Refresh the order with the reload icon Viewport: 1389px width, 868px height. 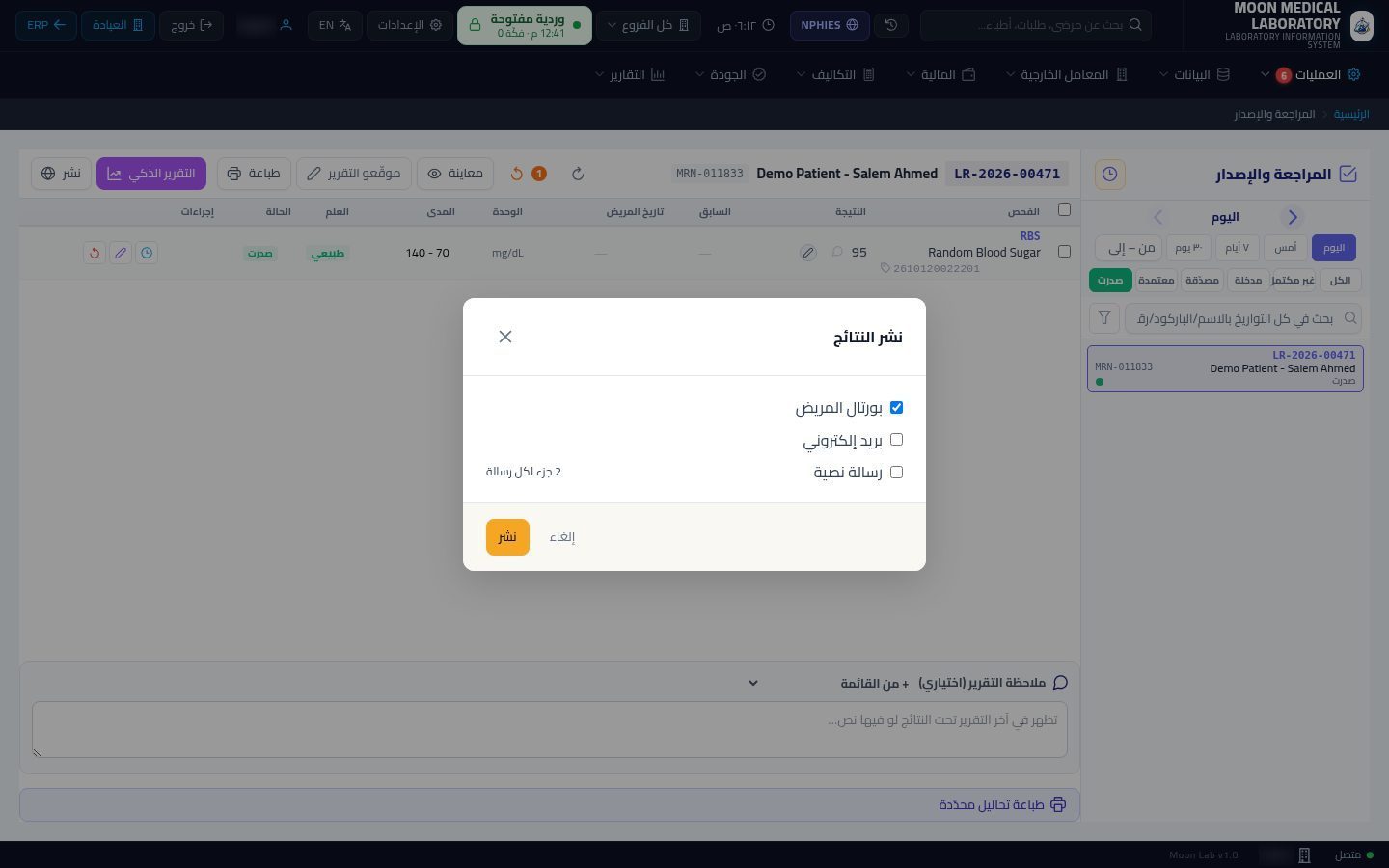click(x=578, y=174)
